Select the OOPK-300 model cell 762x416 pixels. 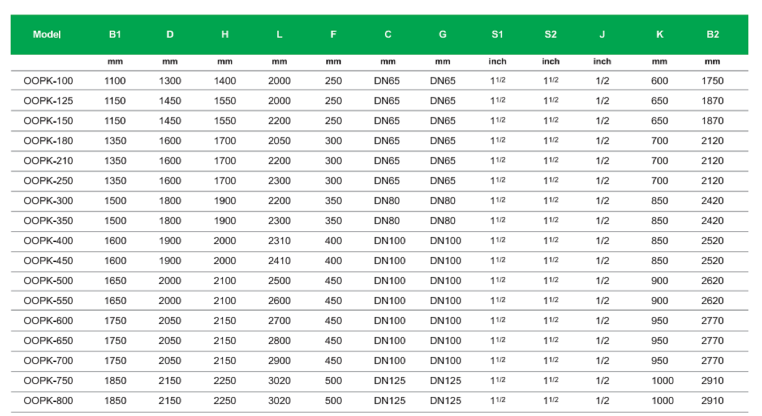[48, 201]
